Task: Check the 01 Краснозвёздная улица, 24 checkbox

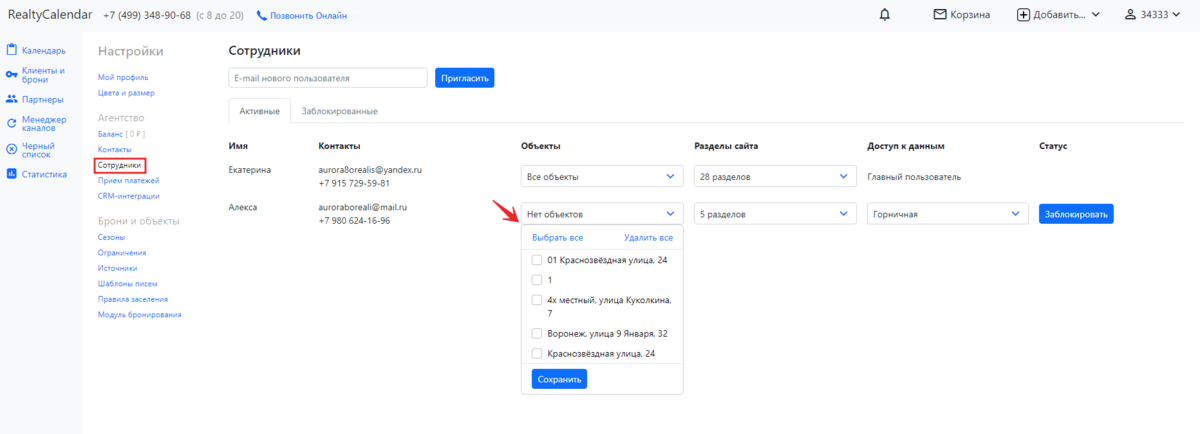Action: coord(537,260)
